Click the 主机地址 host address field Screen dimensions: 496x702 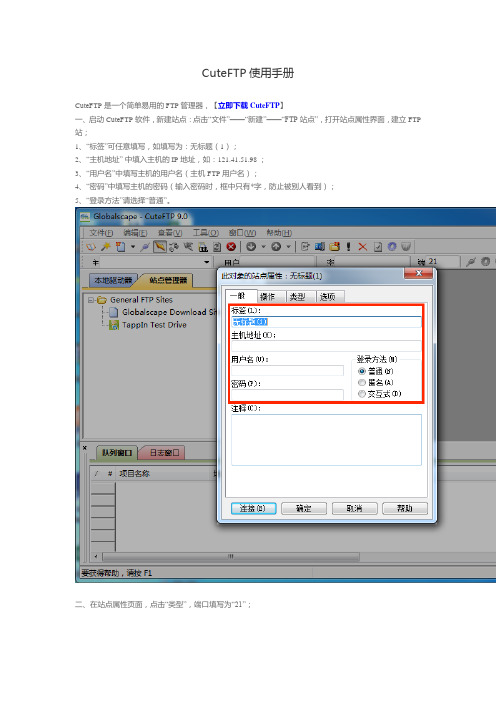326,346
